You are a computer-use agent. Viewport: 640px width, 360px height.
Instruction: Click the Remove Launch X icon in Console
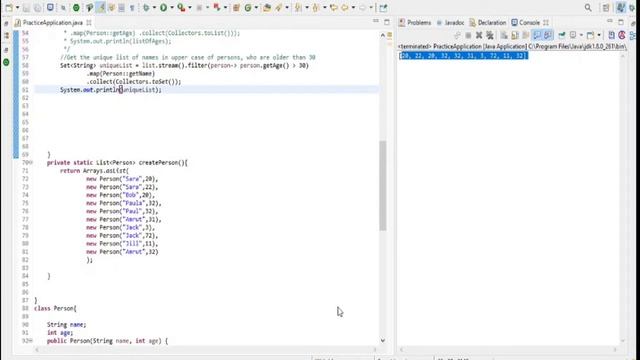coord(479,36)
